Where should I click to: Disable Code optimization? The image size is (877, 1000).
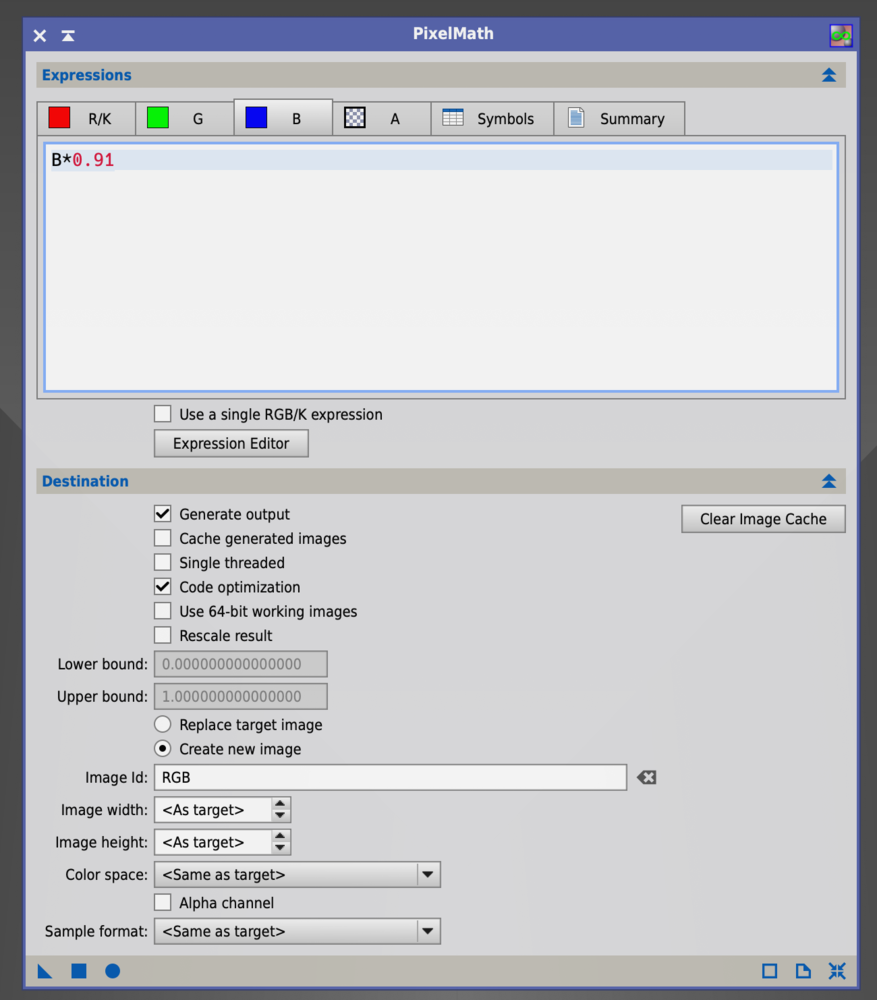[162, 587]
